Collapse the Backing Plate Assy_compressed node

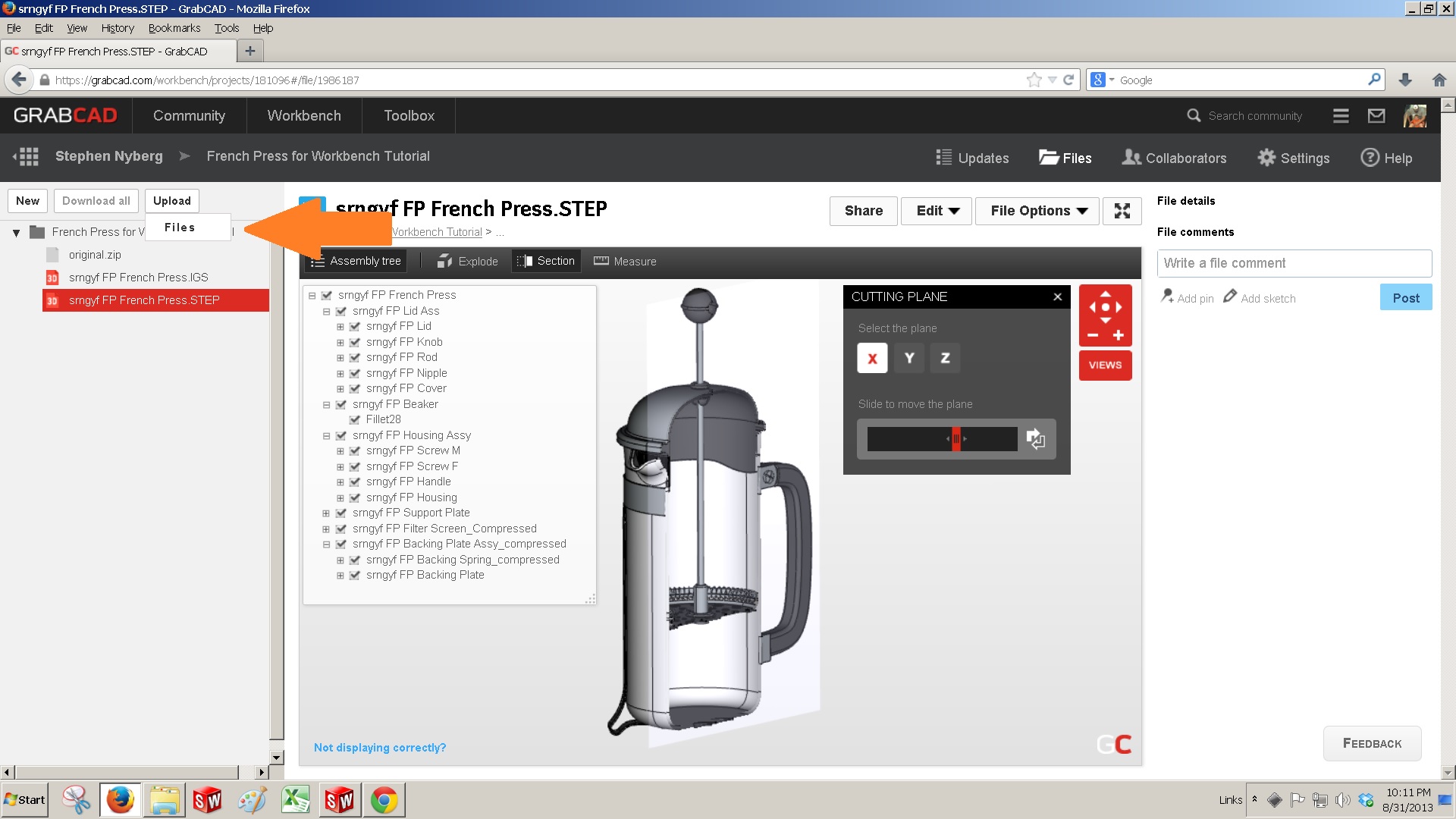point(326,544)
